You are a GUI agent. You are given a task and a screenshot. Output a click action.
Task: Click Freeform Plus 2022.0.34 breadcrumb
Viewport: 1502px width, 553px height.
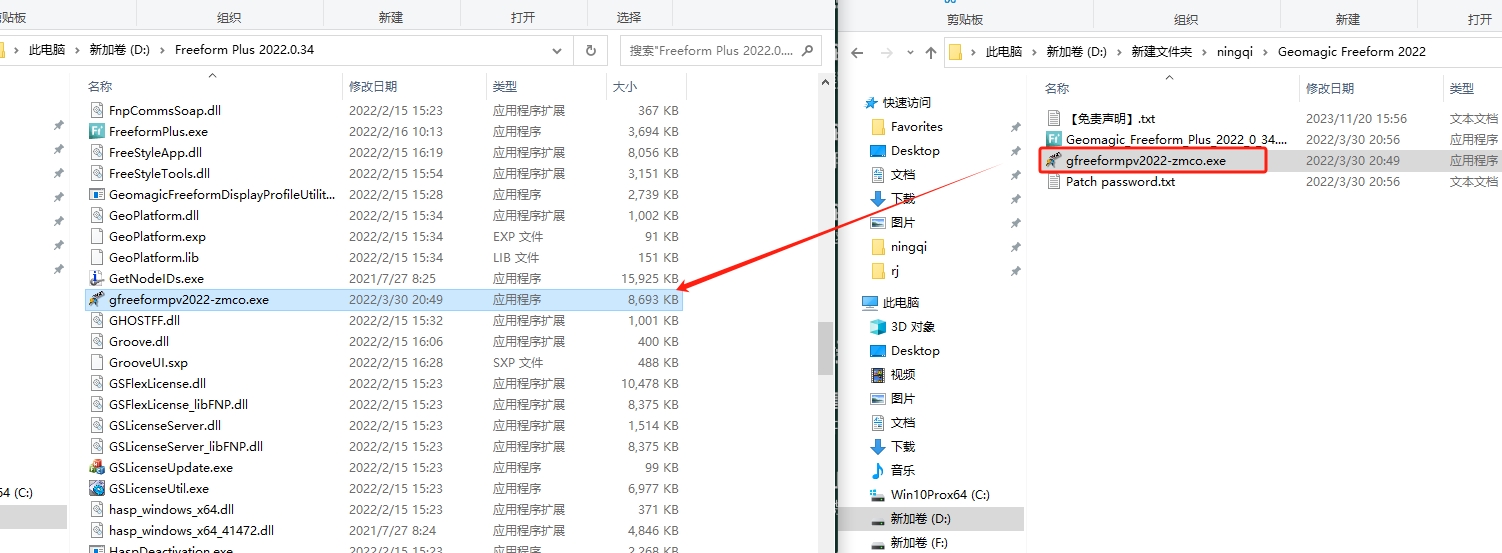tap(244, 50)
